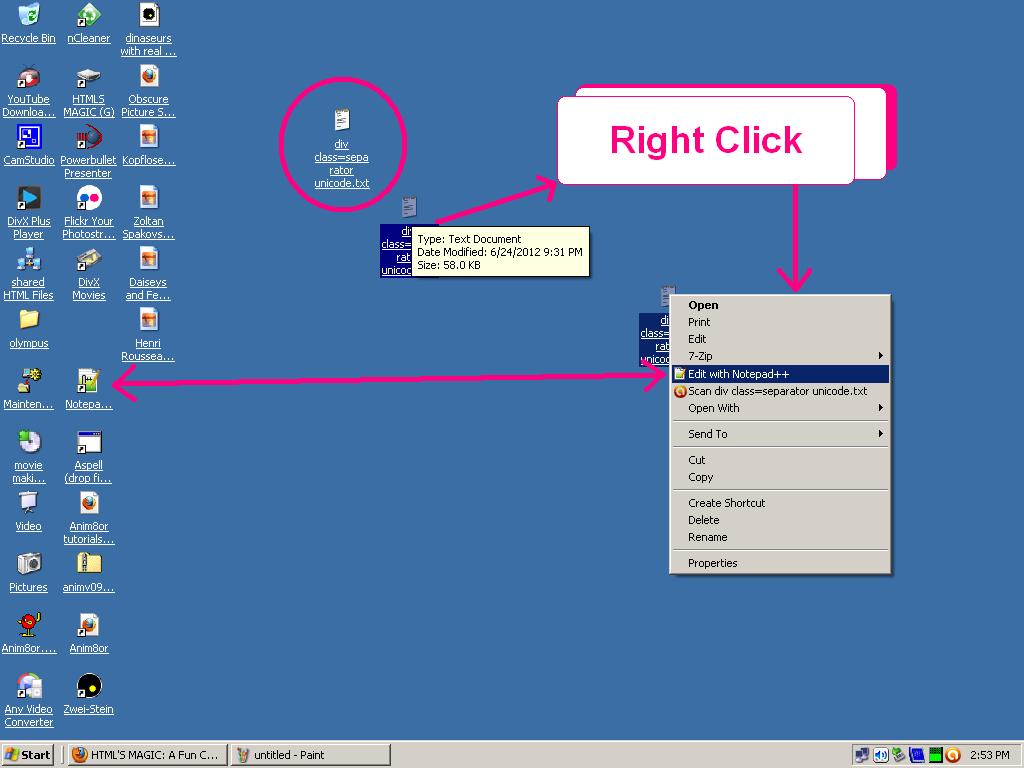Click the Start button
This screenshot has width=1024, height=768.
tap(27, 754)
